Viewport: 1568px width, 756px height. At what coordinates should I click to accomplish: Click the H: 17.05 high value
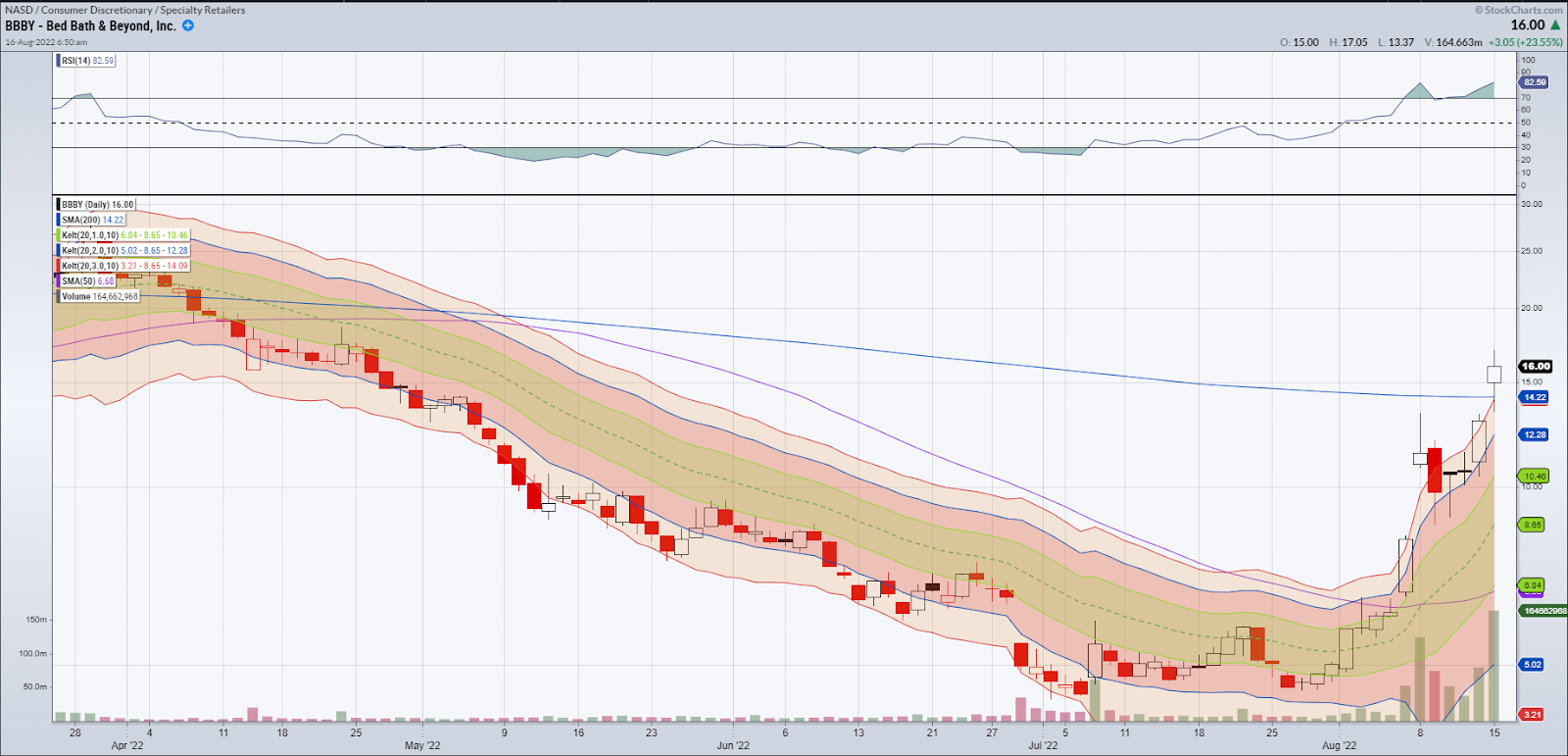(x=1348, y=42)
